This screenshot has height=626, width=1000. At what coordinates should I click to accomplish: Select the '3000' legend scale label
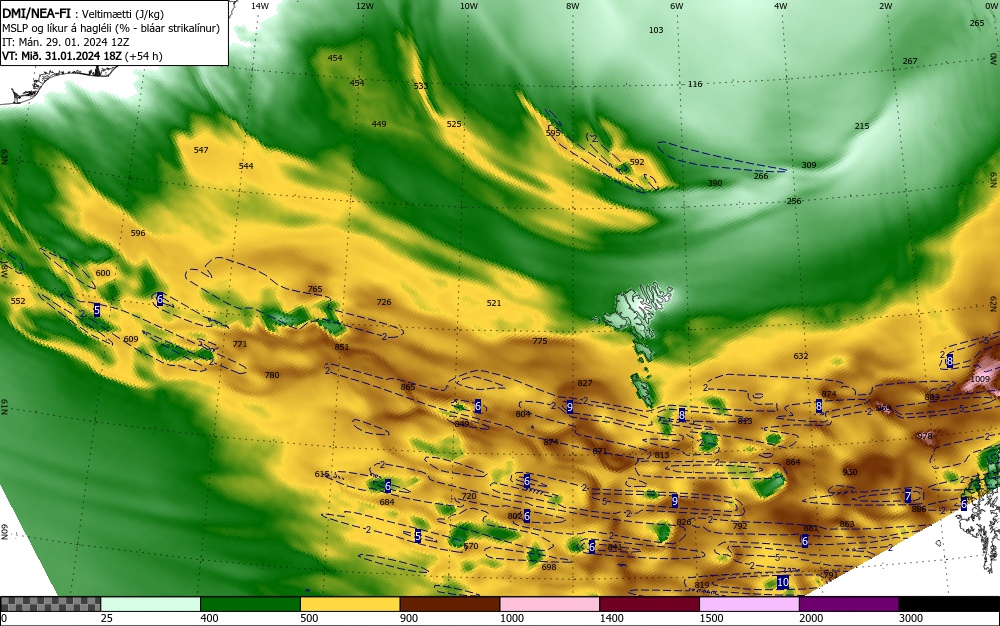(x=911, y=618)
